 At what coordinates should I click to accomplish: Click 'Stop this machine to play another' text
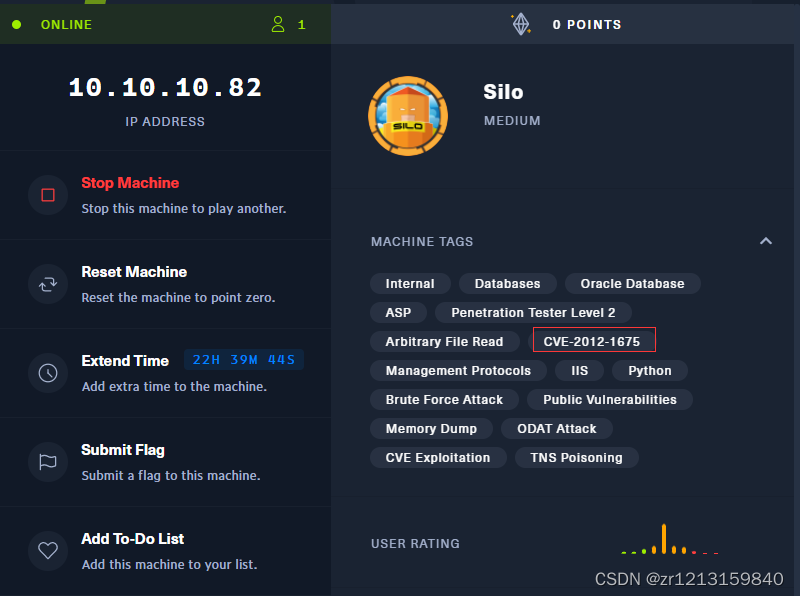(x=184, y=209)
